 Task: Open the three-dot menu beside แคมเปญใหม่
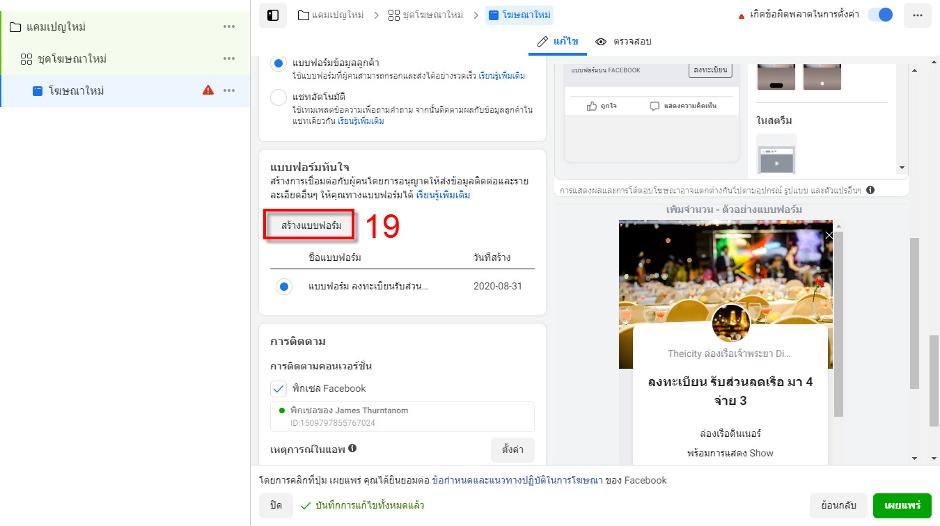click(x=229, y=27)
